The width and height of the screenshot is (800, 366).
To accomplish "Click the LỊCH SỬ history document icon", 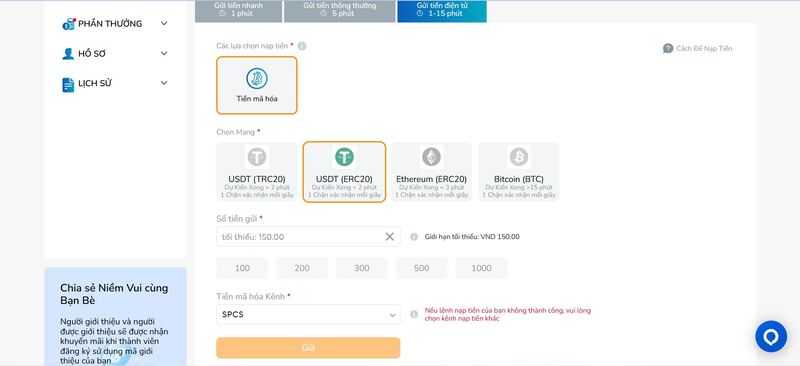I will pos(68,85).
